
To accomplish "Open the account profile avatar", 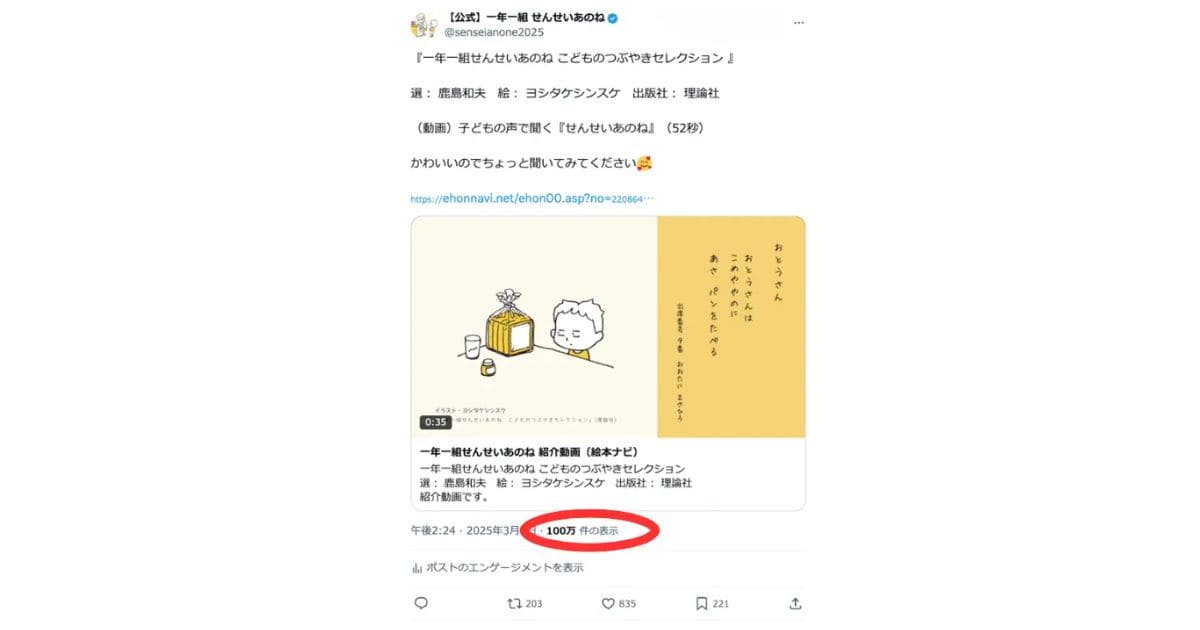I will point(424,23).
